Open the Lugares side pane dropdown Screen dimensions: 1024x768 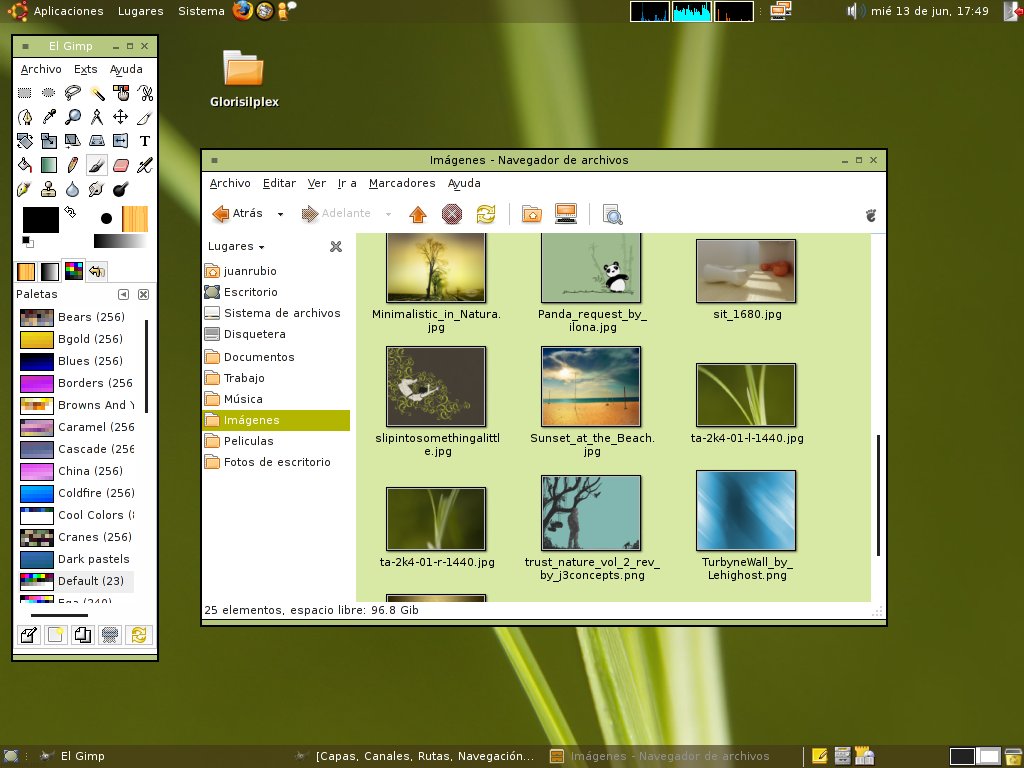click(x=236, y=246)
